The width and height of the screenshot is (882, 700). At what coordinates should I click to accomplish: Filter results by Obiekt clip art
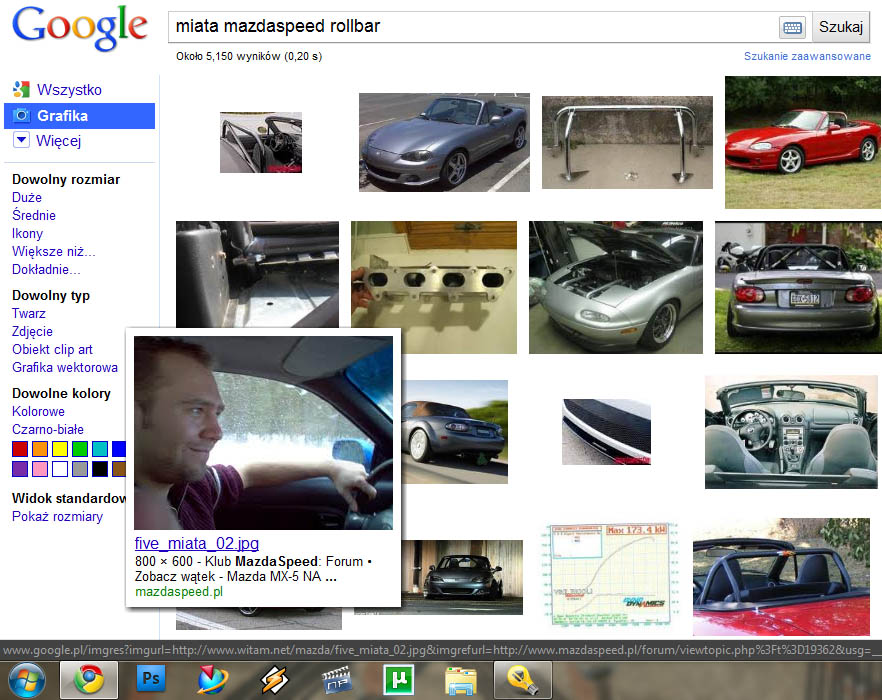[52, 349]
